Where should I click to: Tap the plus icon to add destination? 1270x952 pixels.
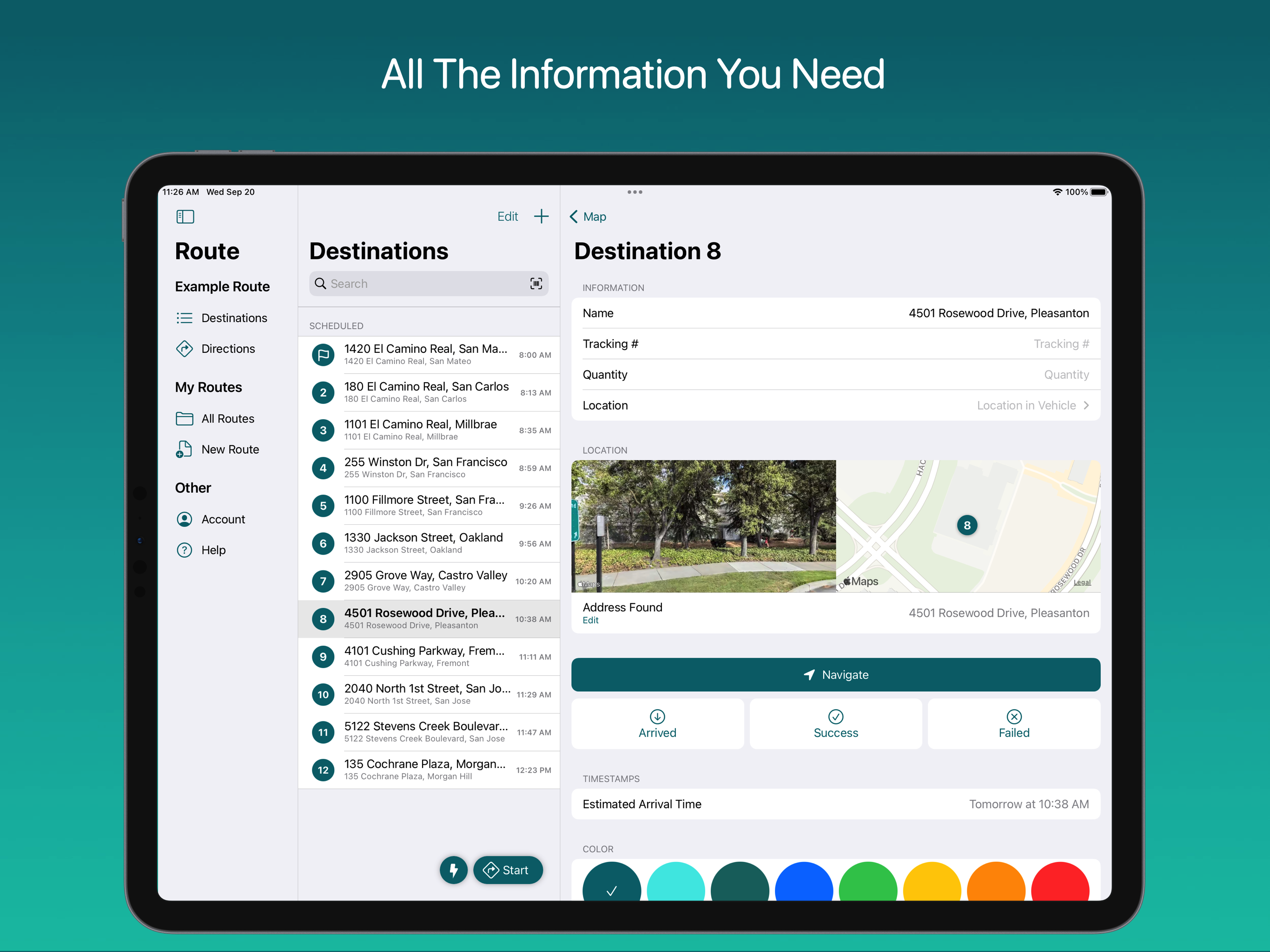pyautogui.click(x=541, y=217)
